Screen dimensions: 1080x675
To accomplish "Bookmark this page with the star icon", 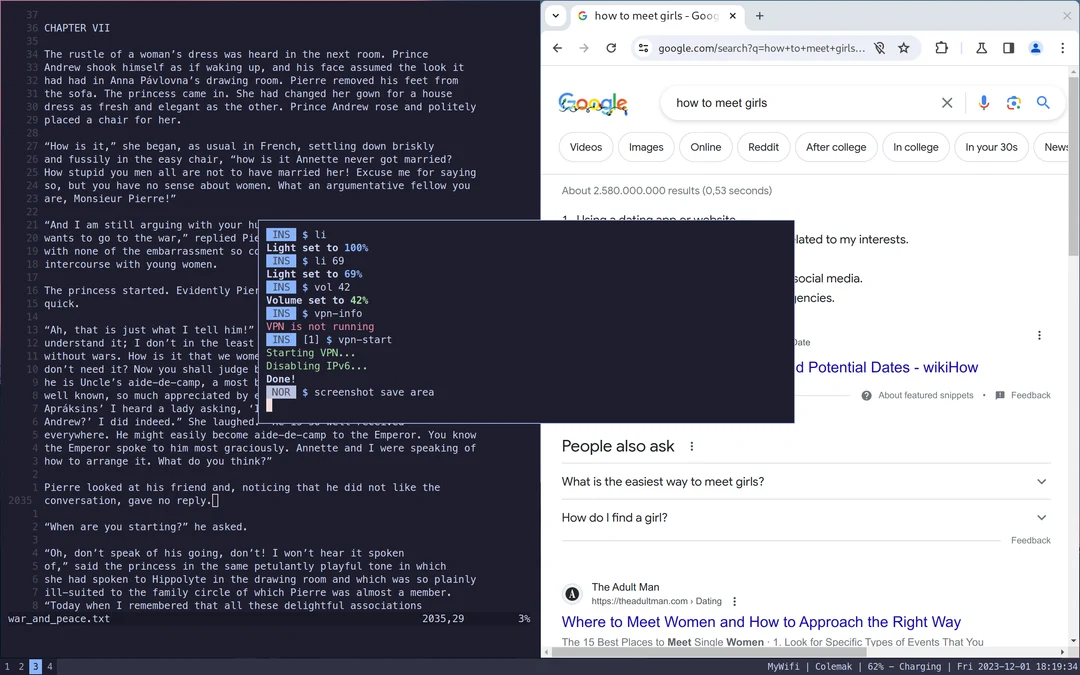I will (904, 47).
